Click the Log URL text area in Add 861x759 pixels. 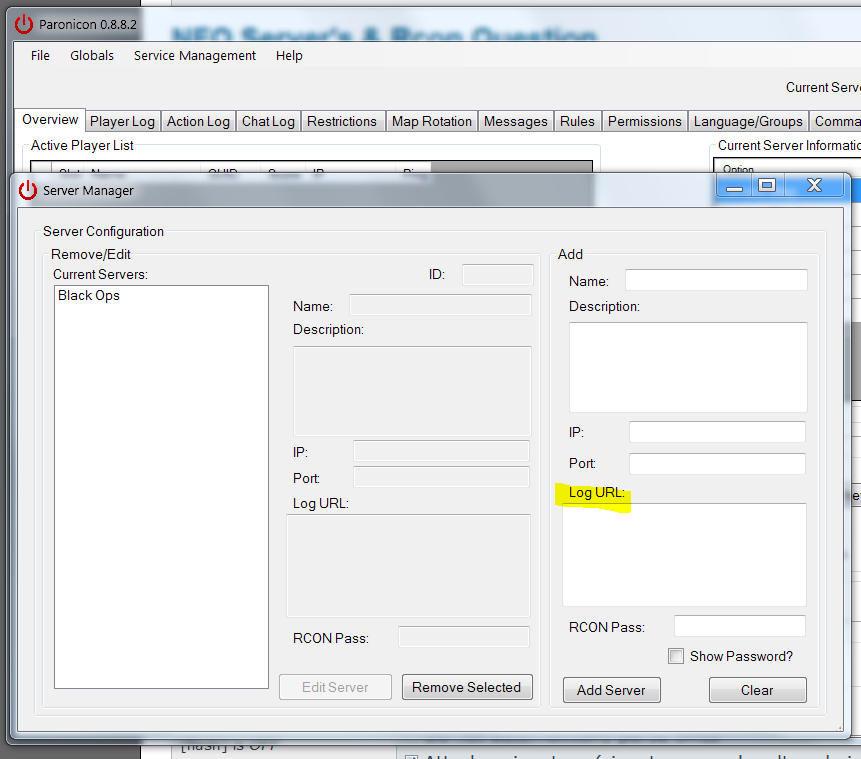click(684, 555)
